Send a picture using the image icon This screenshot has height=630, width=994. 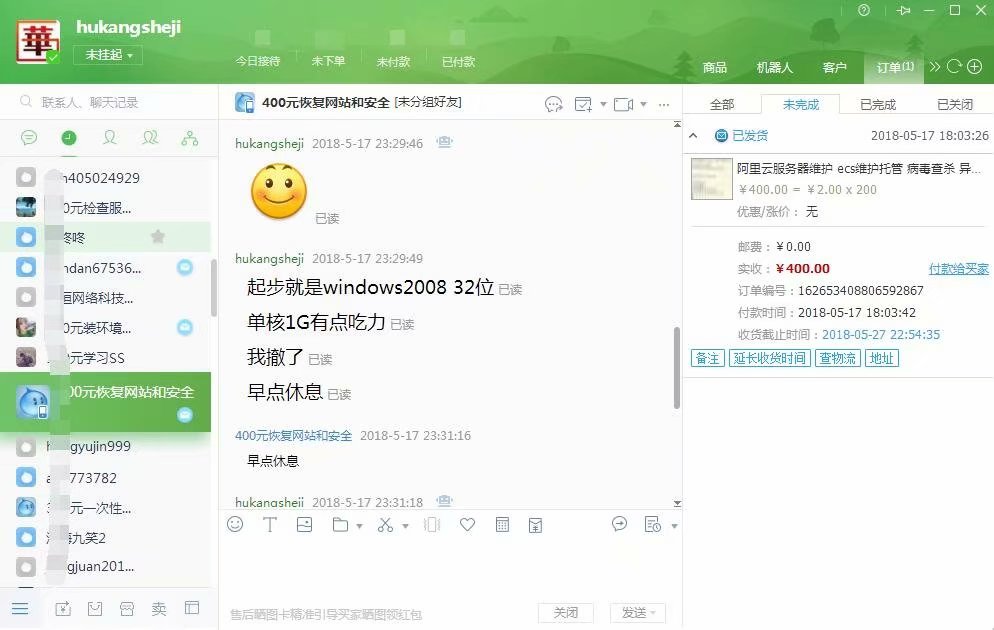tap(304, 524)
